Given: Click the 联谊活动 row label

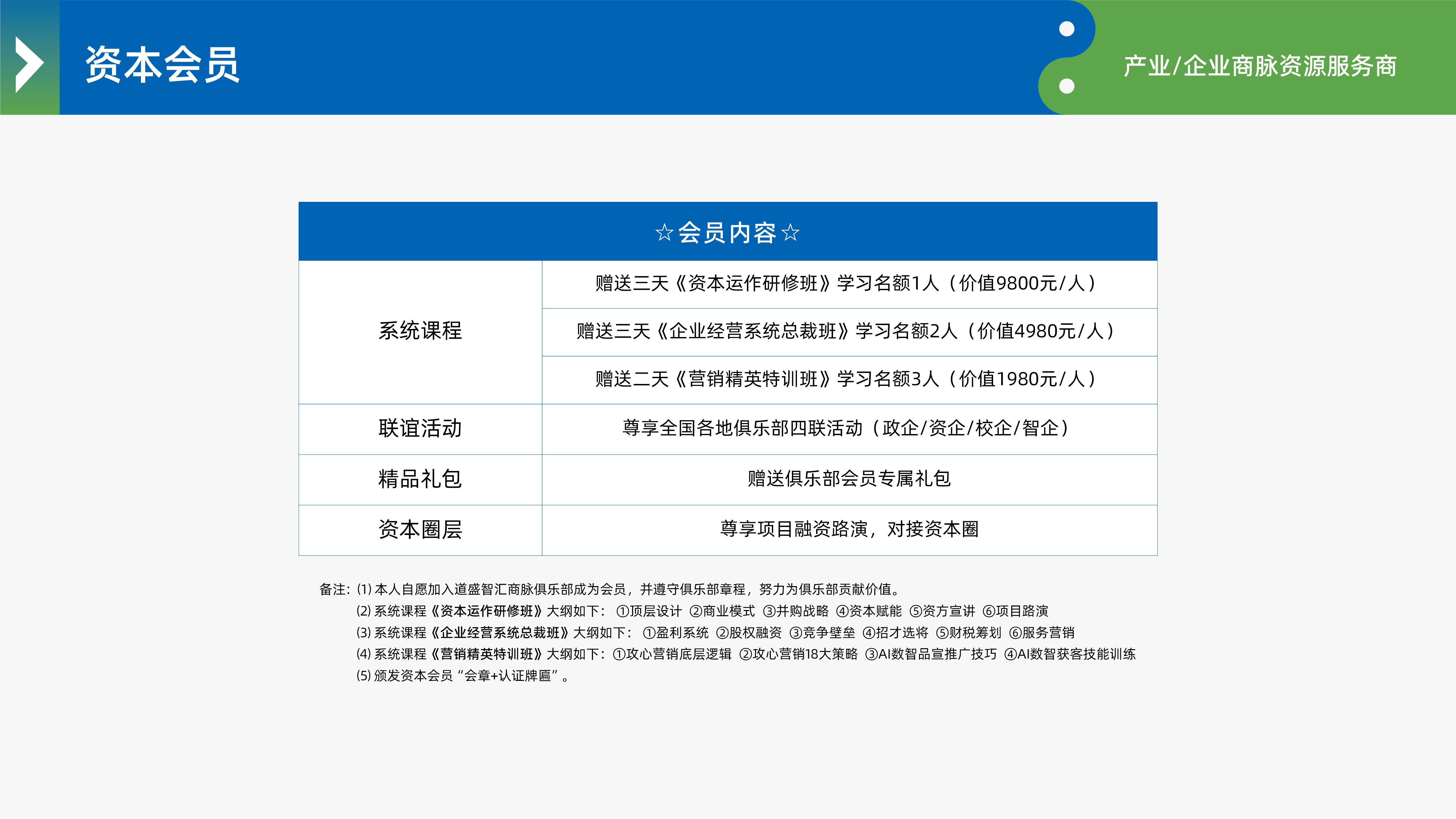Looking at the screenshot, I should pos(420,429).
